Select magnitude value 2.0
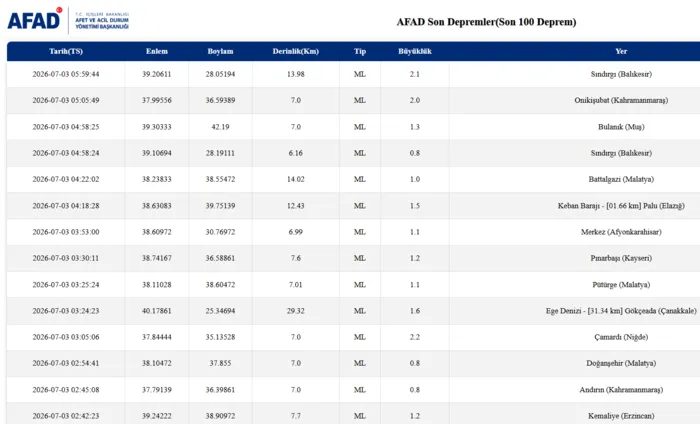700x424 pixels. coord(415,100)
